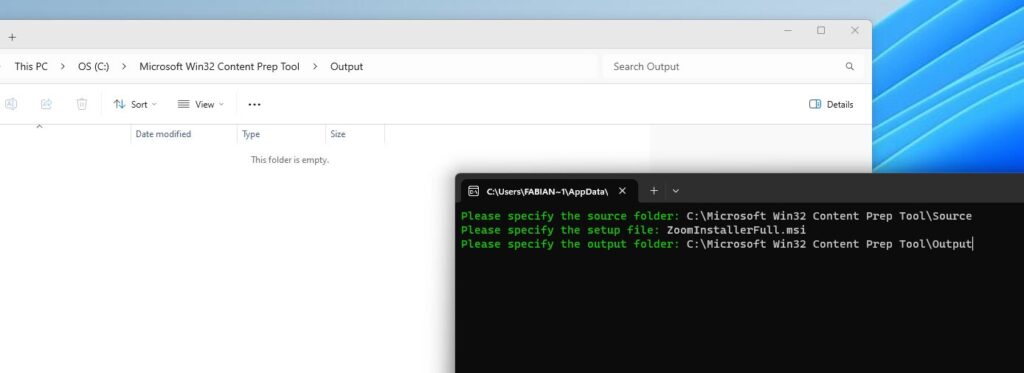
Task: Click "This folder is empty." text
Action: 290,159
